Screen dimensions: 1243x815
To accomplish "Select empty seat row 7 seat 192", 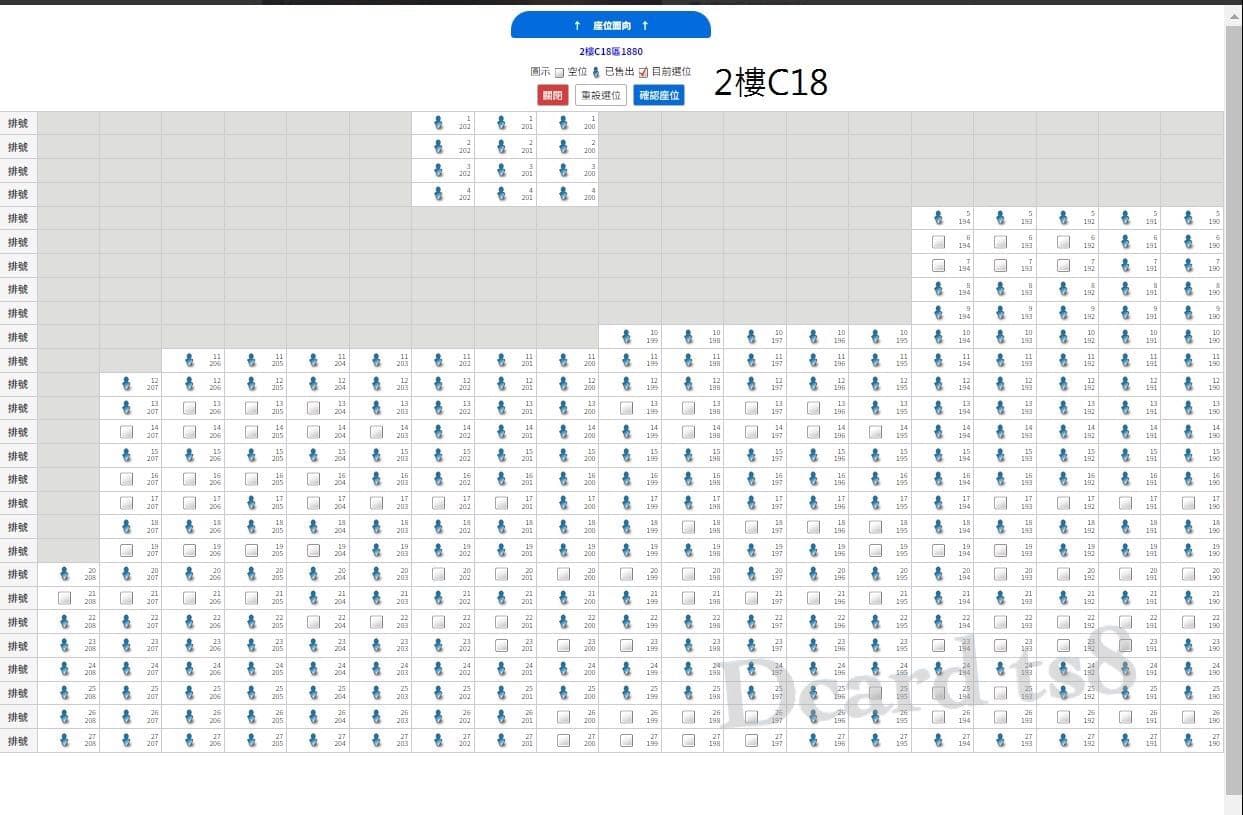I will click(x=1063, y=266).
